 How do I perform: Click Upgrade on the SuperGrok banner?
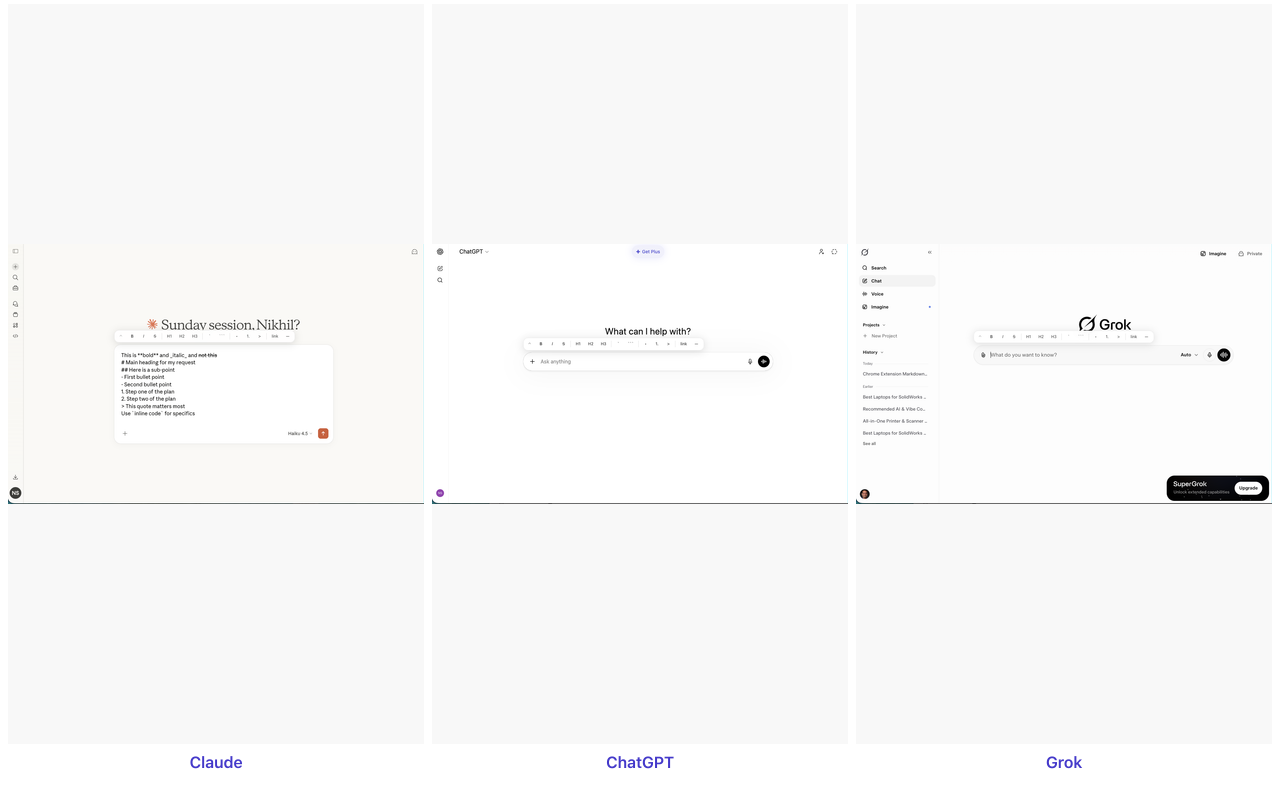[1248, 488]
